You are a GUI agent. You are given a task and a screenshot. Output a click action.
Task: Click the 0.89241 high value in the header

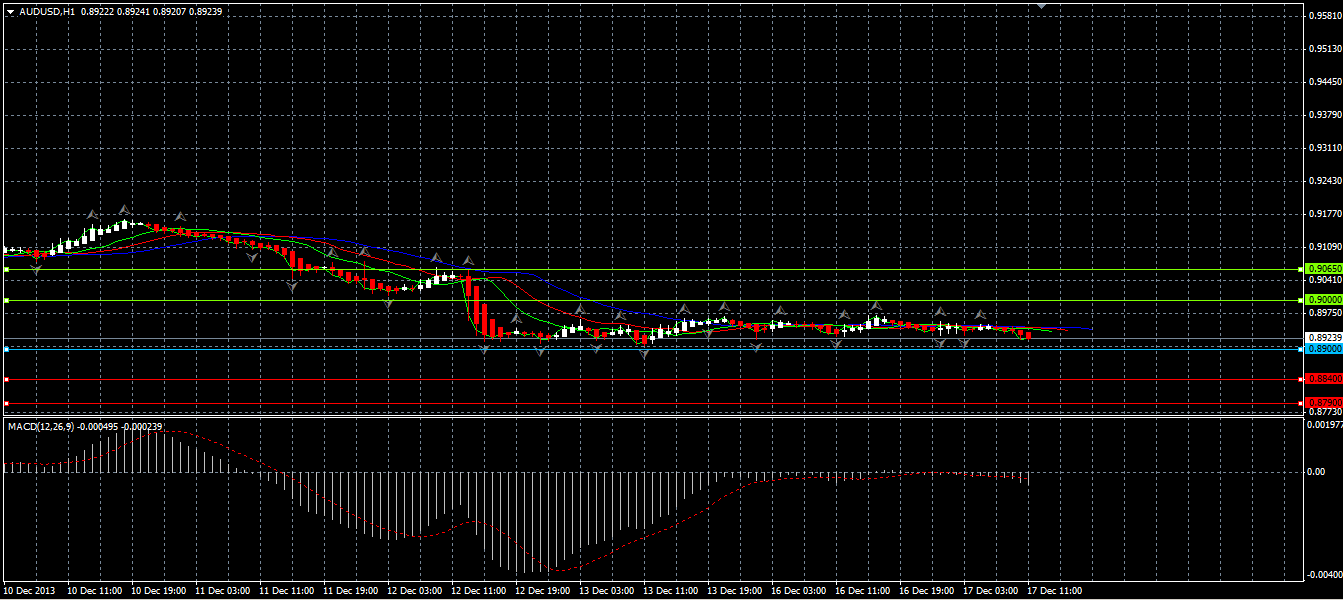(x=133, y=12)
